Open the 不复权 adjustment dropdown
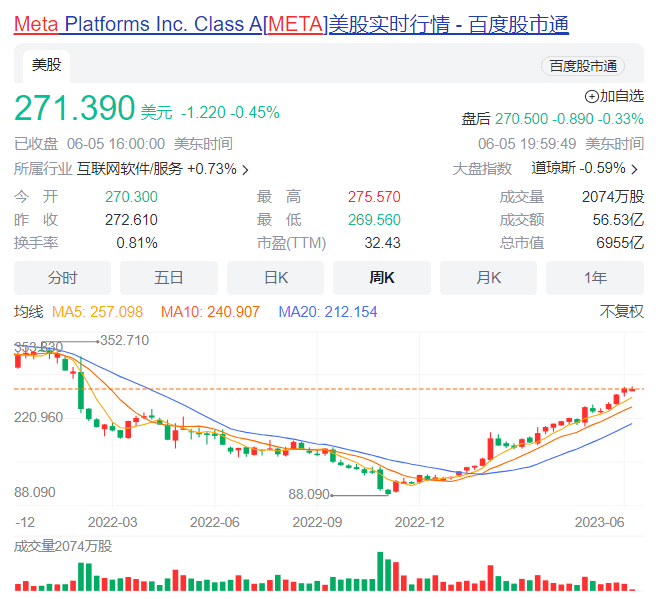Image resolution: width=662 pixels, height=599 pixels. [x=622, y=312]
